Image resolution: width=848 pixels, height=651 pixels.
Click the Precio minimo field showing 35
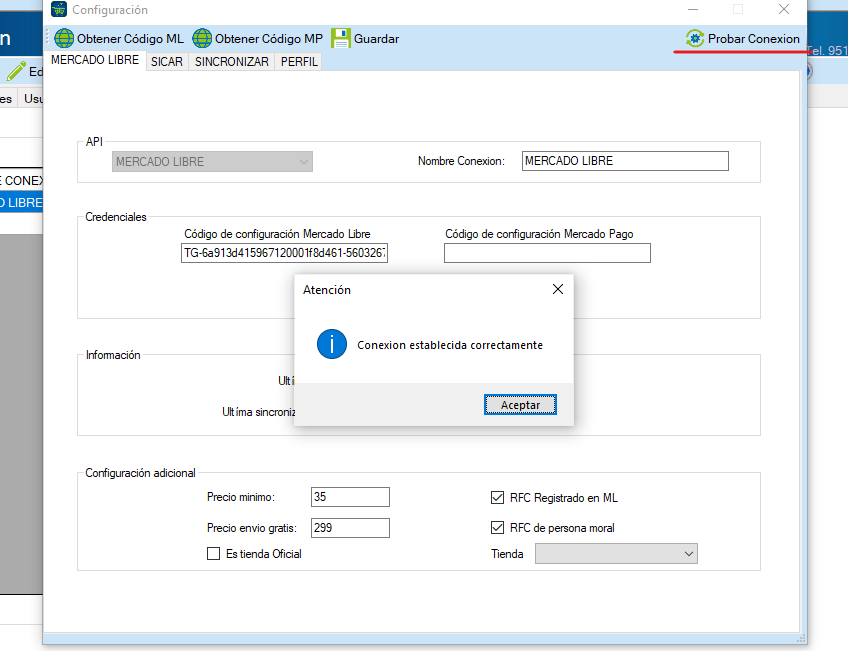point(350,497)
